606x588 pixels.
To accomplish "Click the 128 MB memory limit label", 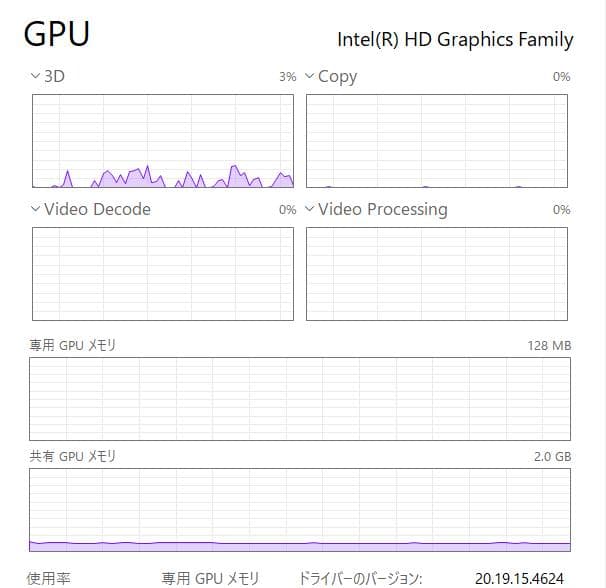I will [549, 346].
